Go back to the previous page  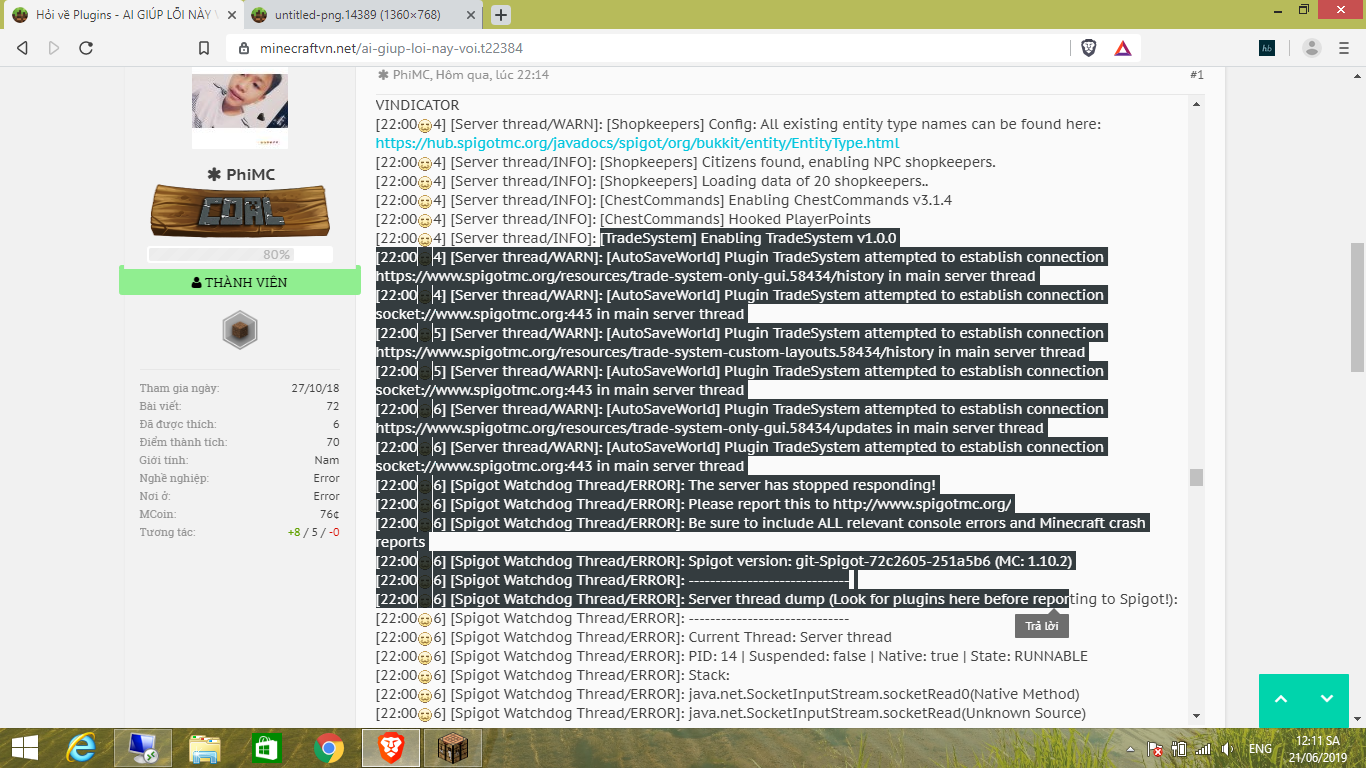click(23, 48)
